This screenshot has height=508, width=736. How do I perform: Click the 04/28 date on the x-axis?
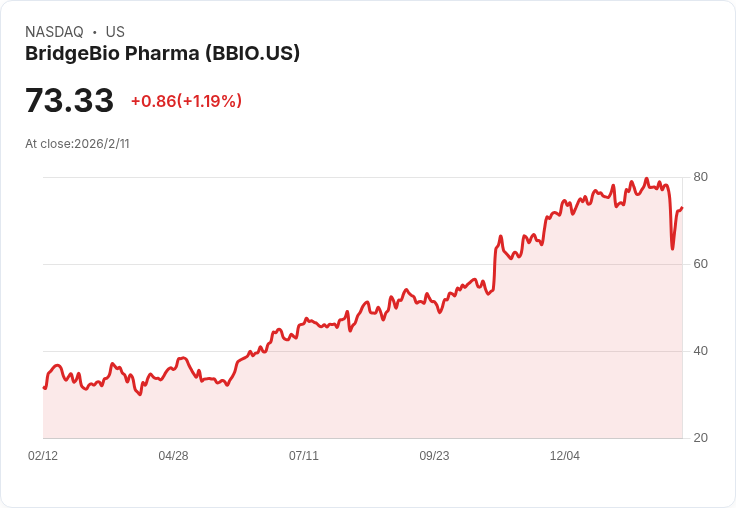[173, 456]
